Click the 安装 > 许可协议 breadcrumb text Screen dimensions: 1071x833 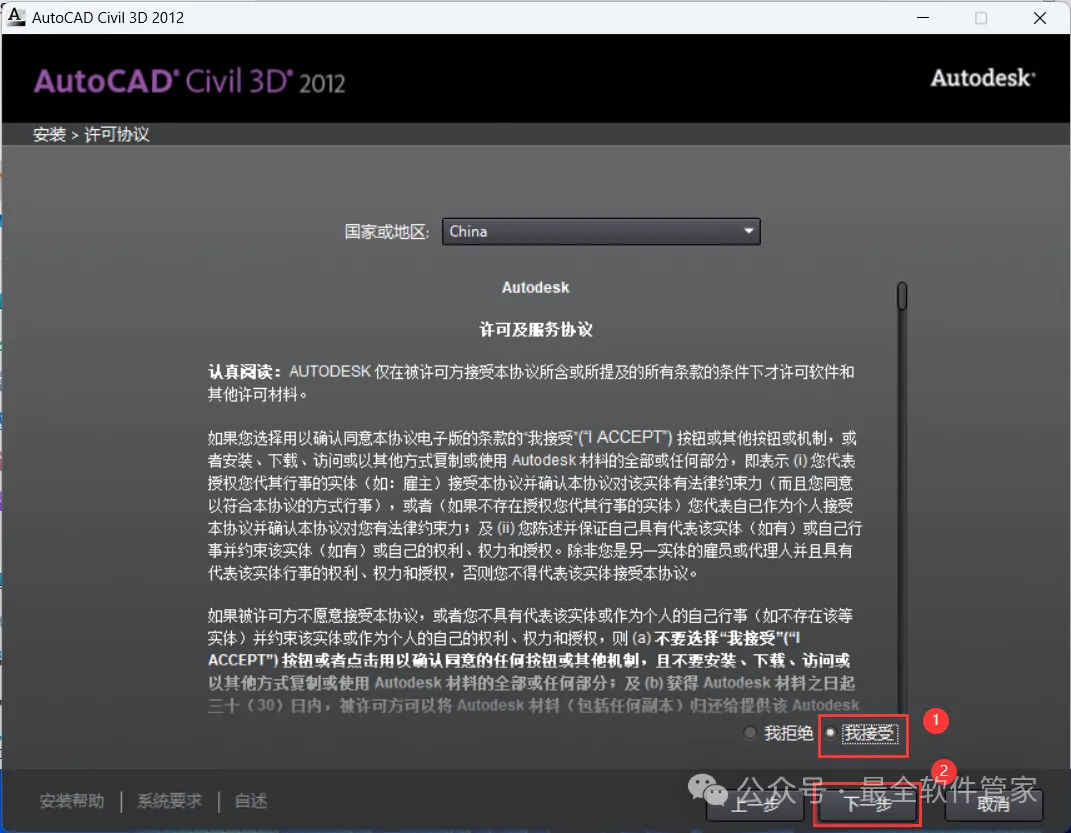coord(91,135)
